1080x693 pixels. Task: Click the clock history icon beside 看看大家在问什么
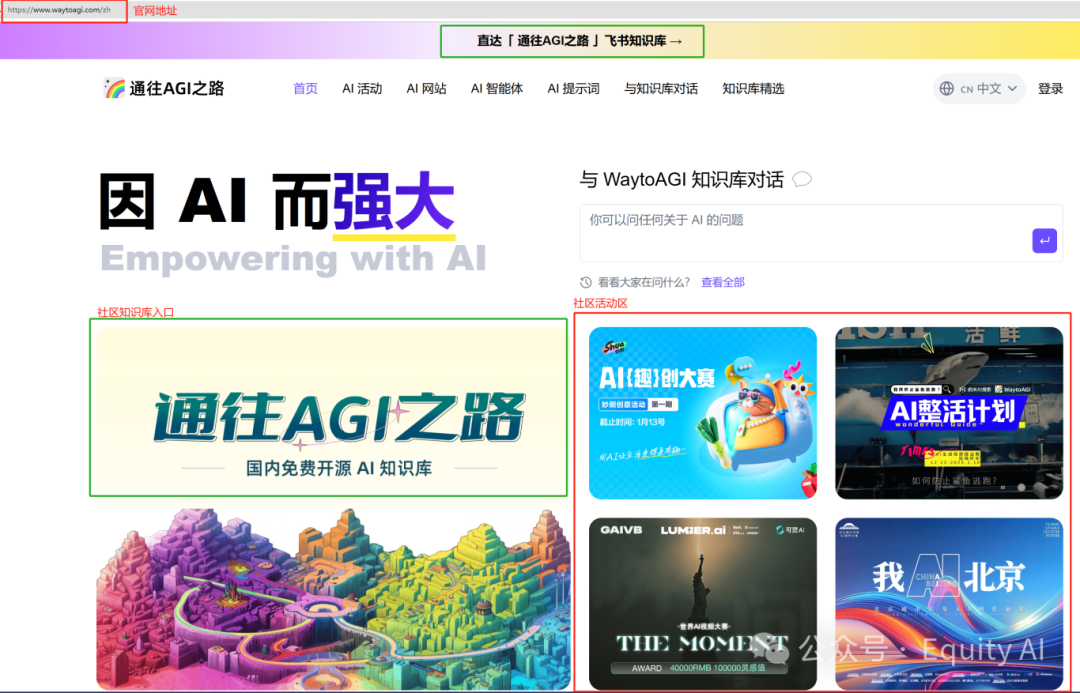coord(585,282)
